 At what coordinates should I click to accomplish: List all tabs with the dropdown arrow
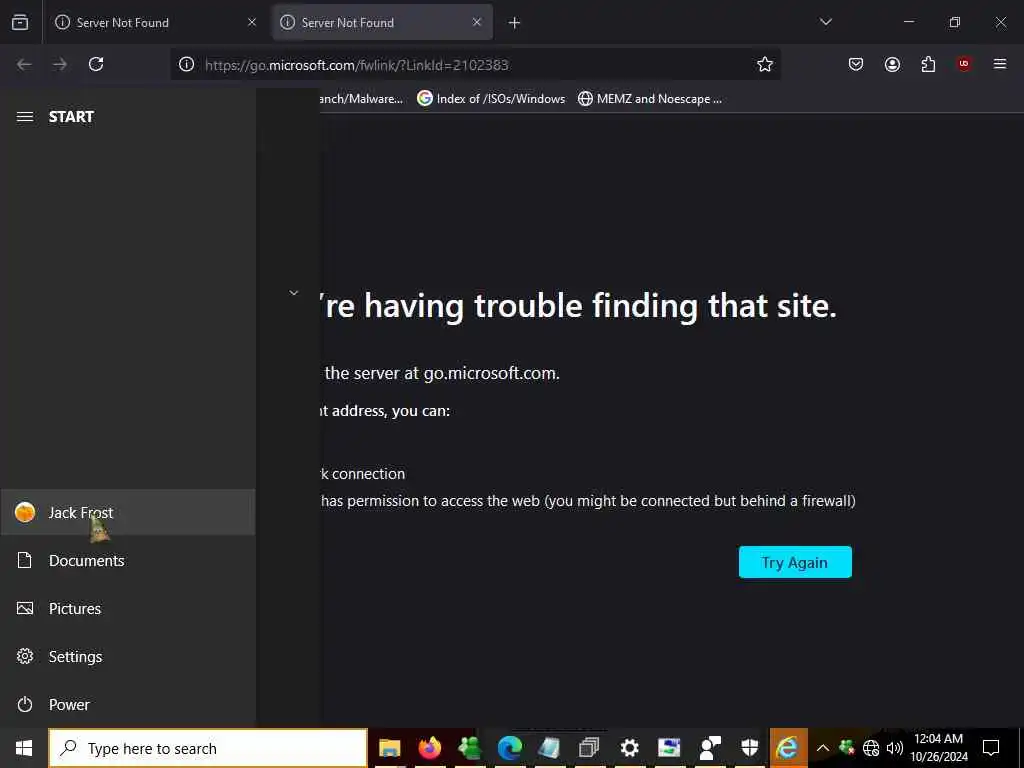point(825,22)
